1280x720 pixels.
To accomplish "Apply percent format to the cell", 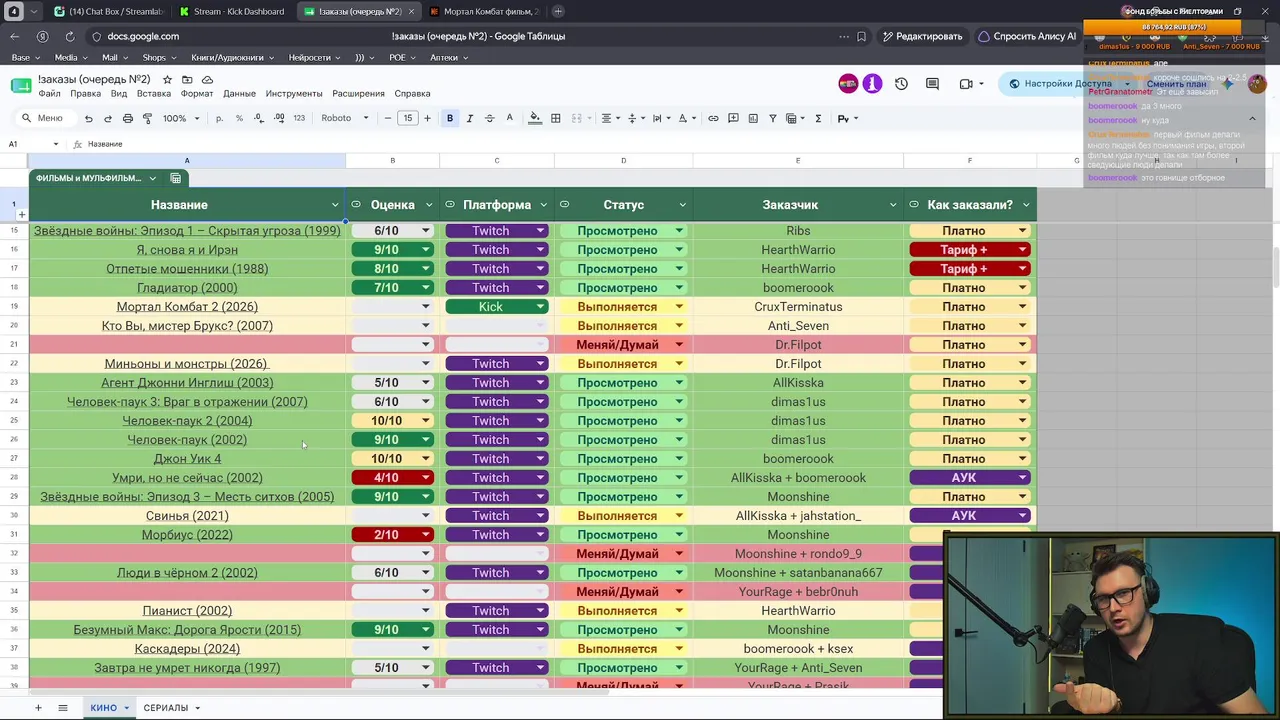I will 239,118.
